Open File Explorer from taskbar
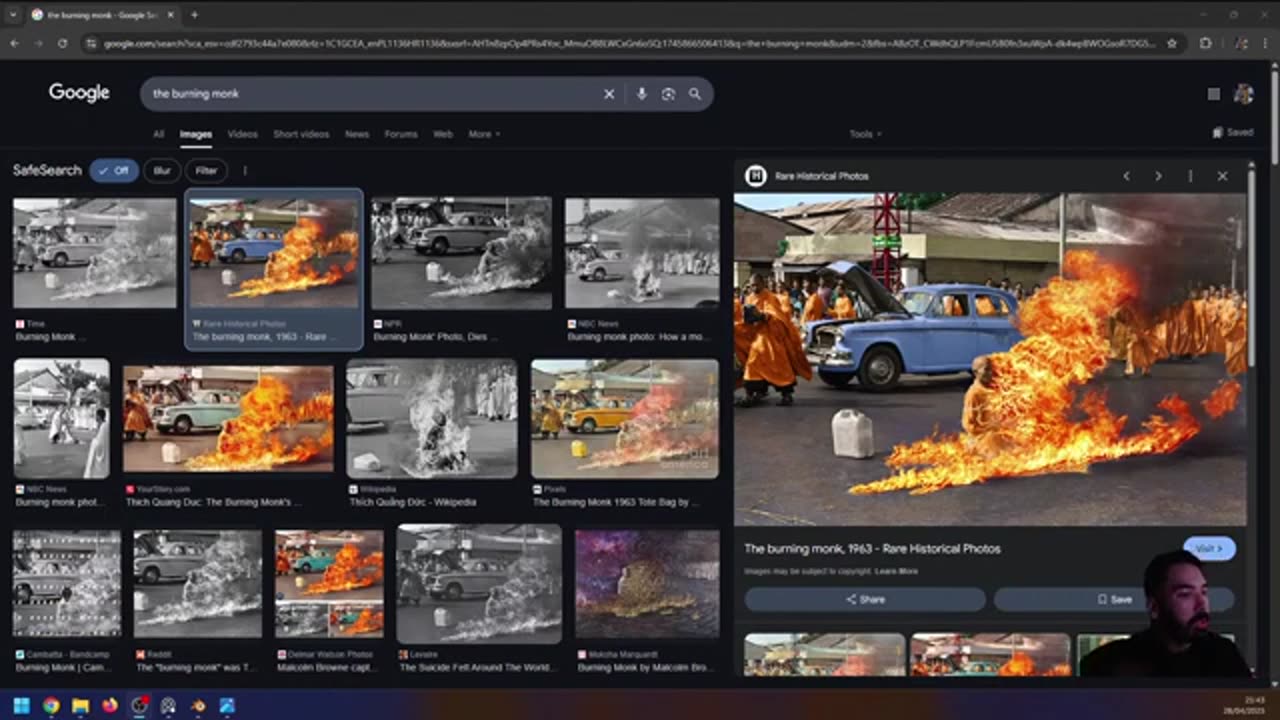The image size is (1280, 720). (80, 705)
